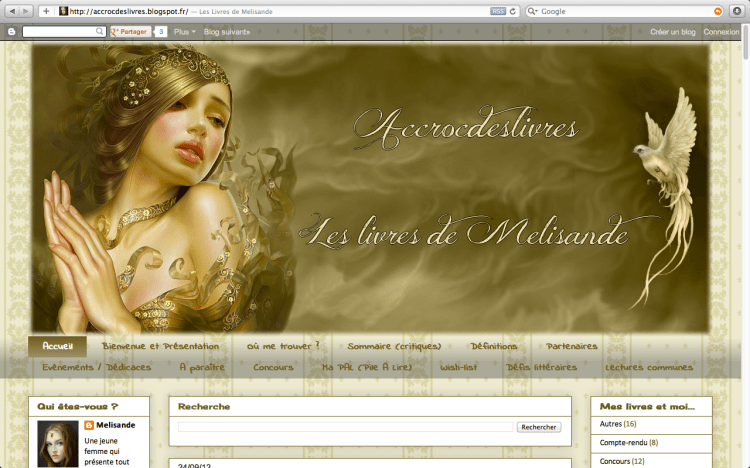Viewport: 750px width, 468px height.
Task: Click the site favicon in the address bar
Action: [x=63, y=11]
